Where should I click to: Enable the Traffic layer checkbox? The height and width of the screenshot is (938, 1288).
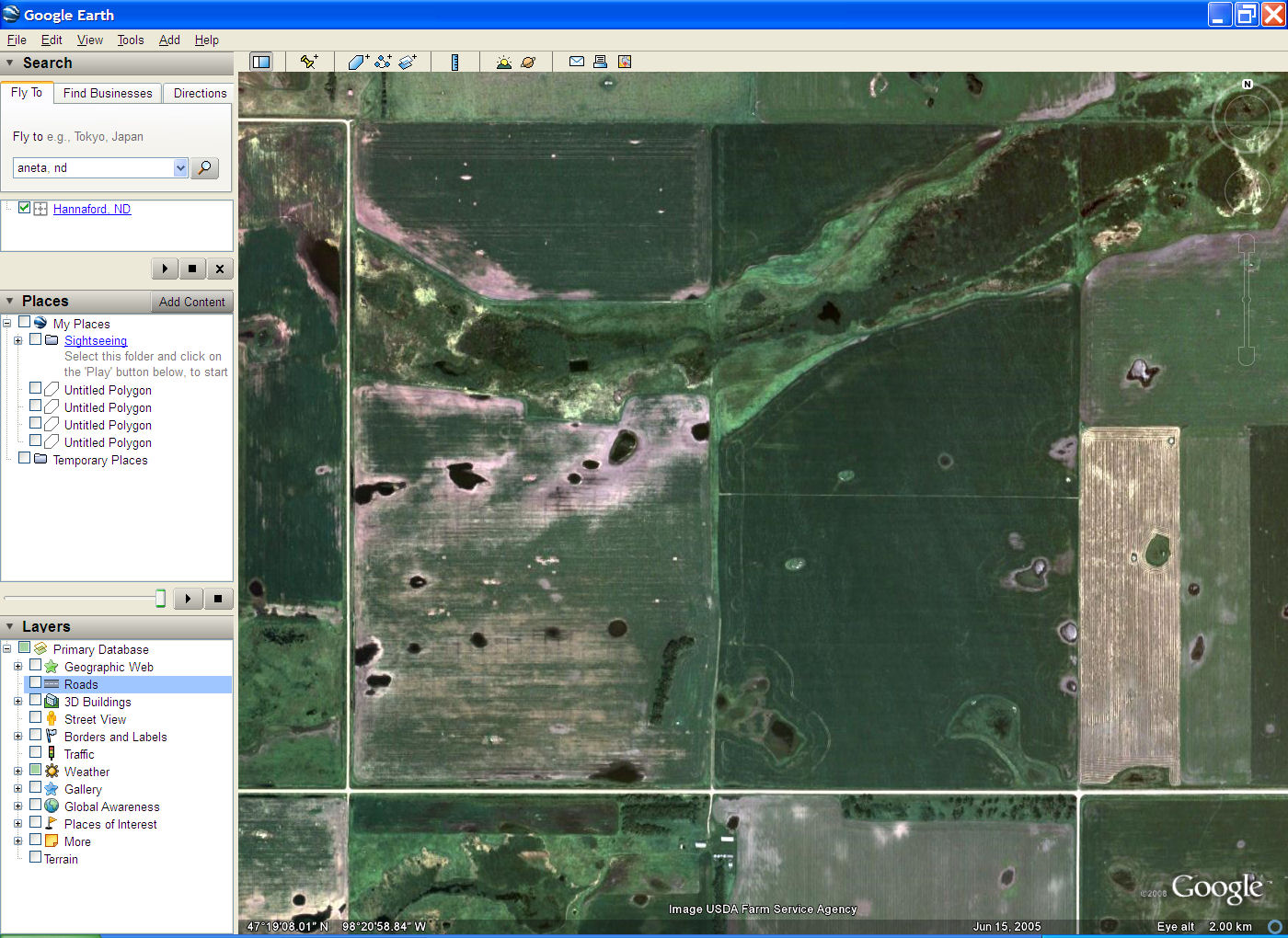pos(35,753)
